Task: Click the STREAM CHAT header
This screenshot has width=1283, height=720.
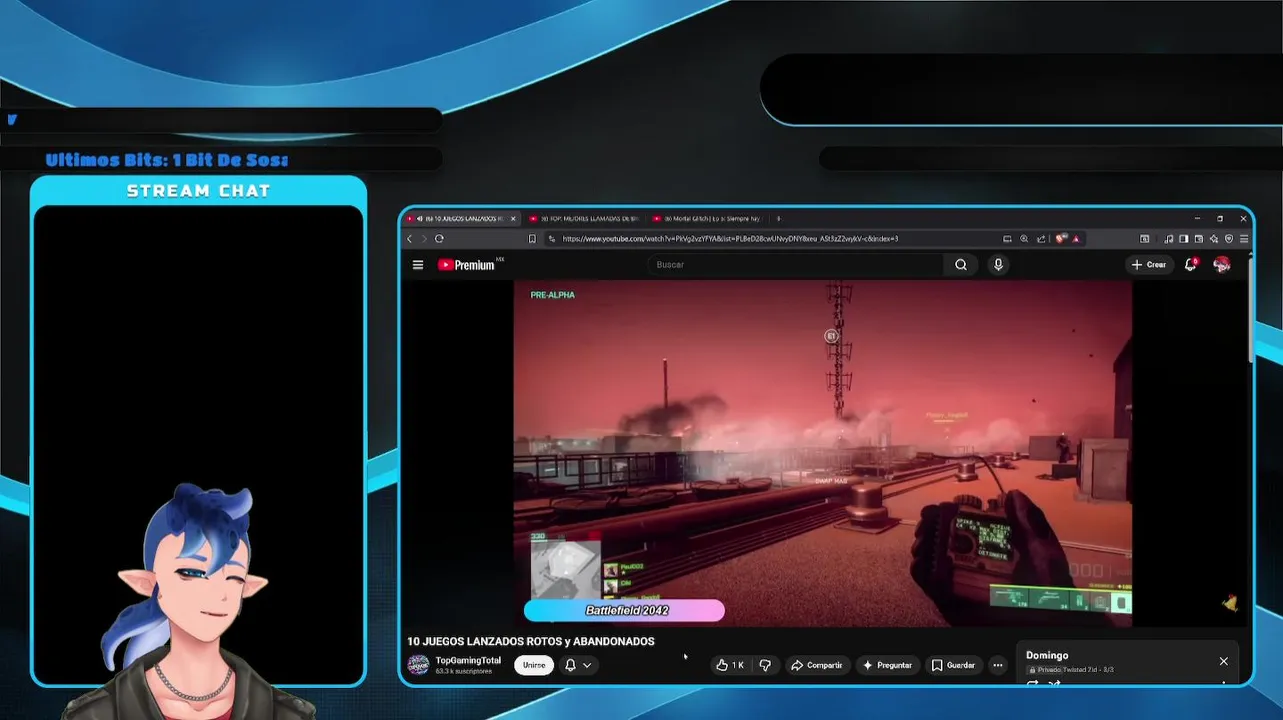Action: pos(198,191)
